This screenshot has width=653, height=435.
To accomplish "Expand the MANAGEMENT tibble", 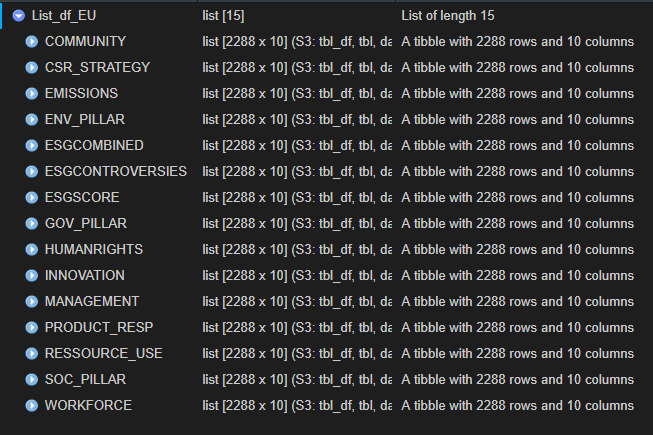I will pyautogui.click(x=32, y=301).
